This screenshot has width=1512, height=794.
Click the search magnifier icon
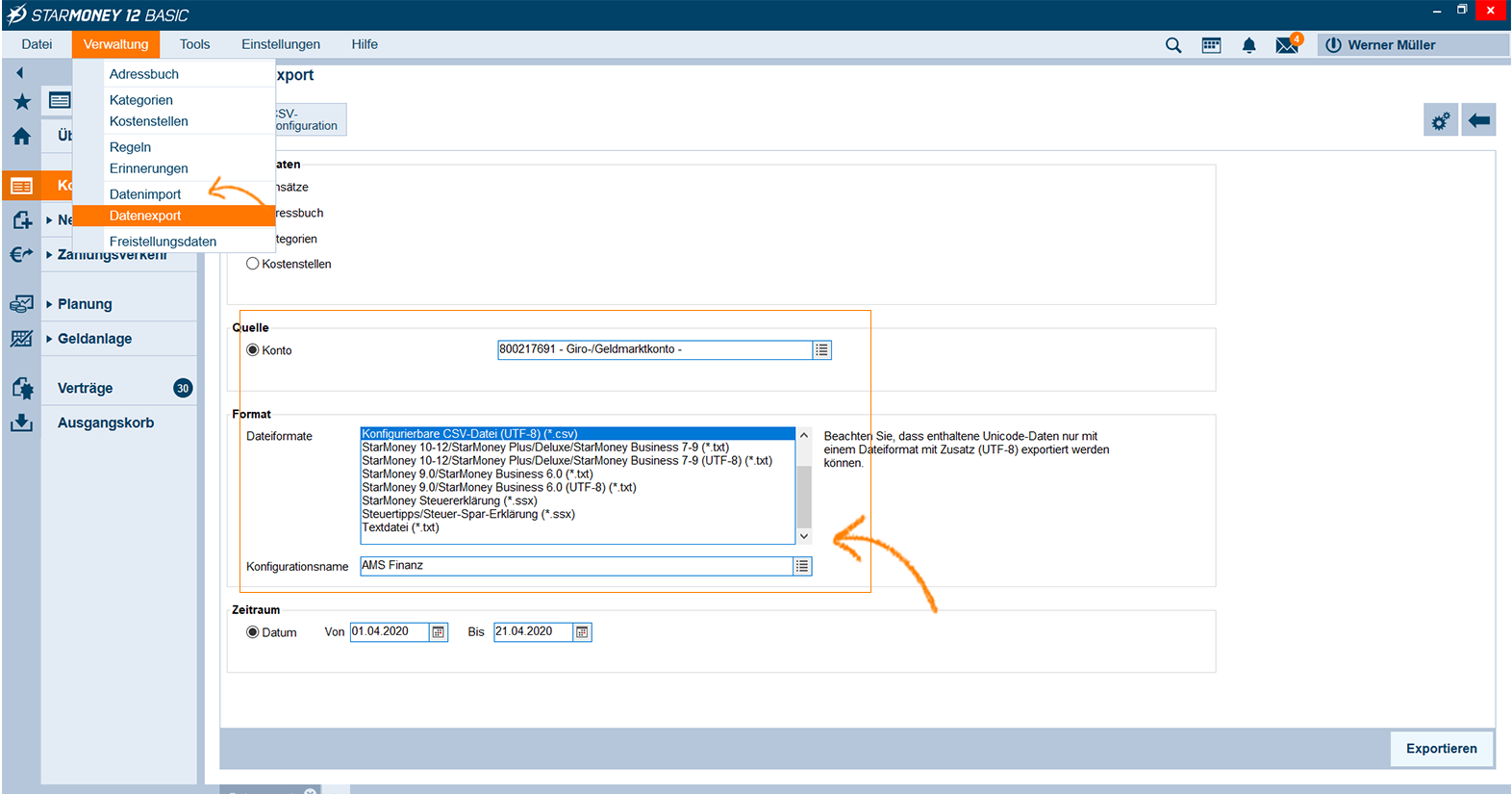pos(1172,45)
